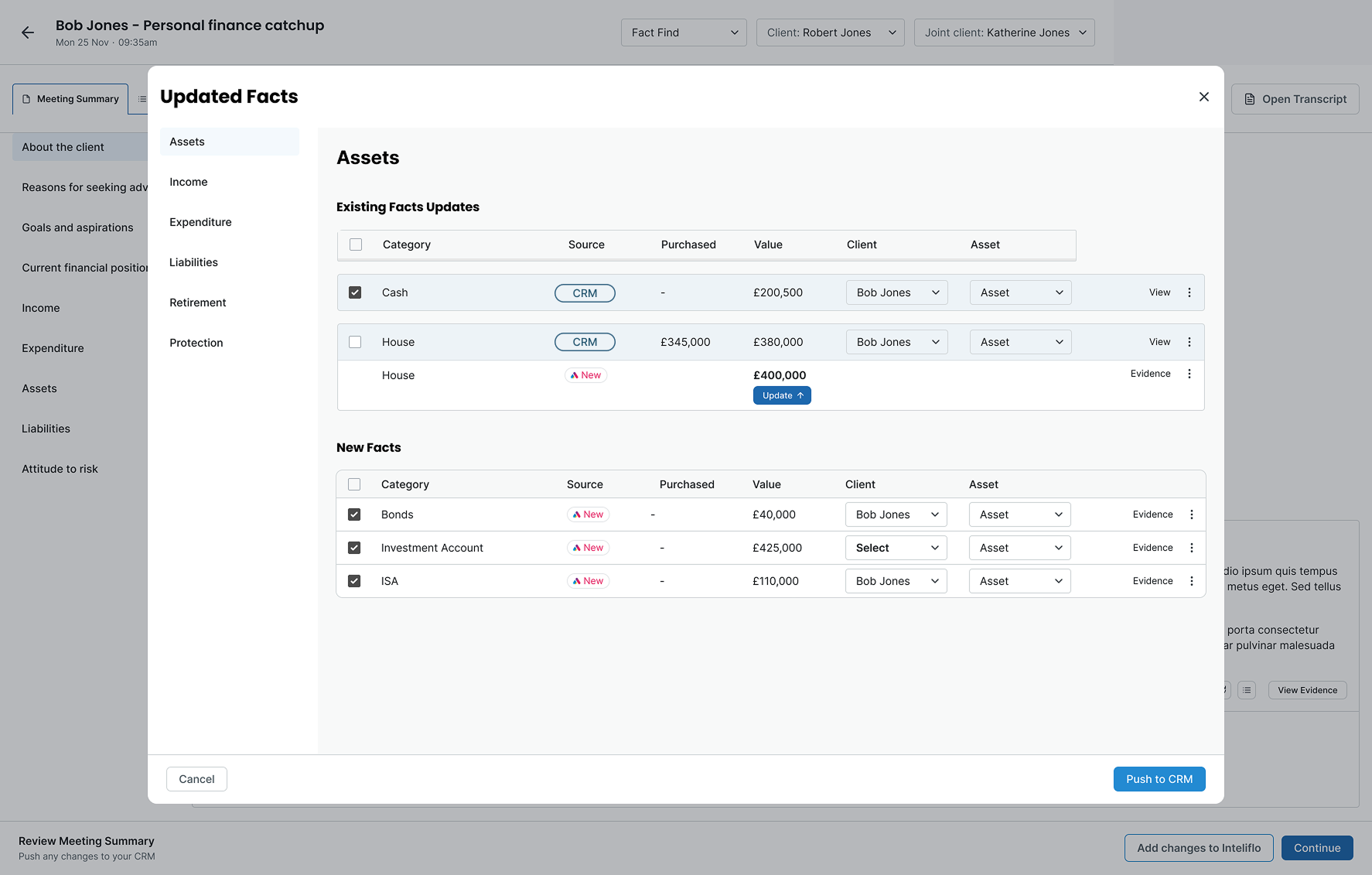Select Attitude to risk in sidebar

point(60,469)
